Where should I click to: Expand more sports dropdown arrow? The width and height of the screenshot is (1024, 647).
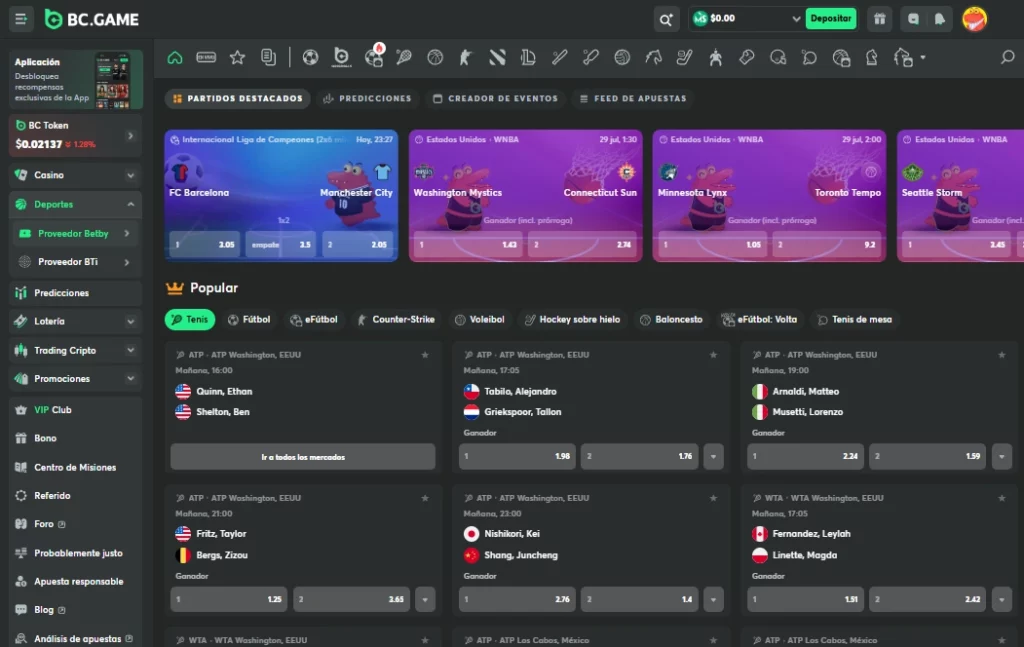click(x=923, y=57)
